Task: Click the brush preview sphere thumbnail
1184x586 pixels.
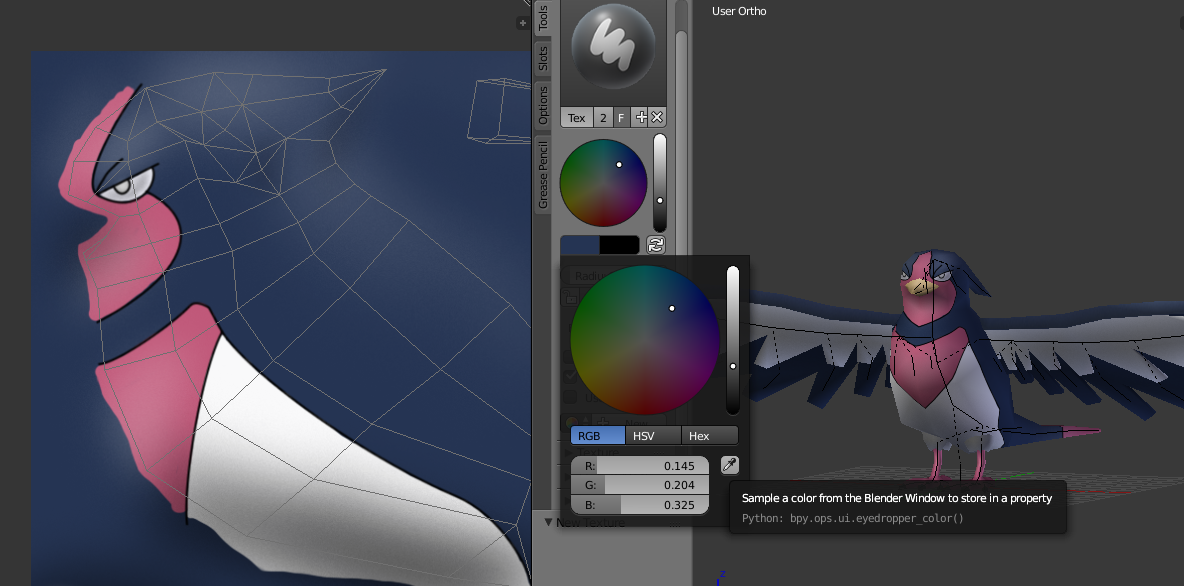Action: [613, 47]
